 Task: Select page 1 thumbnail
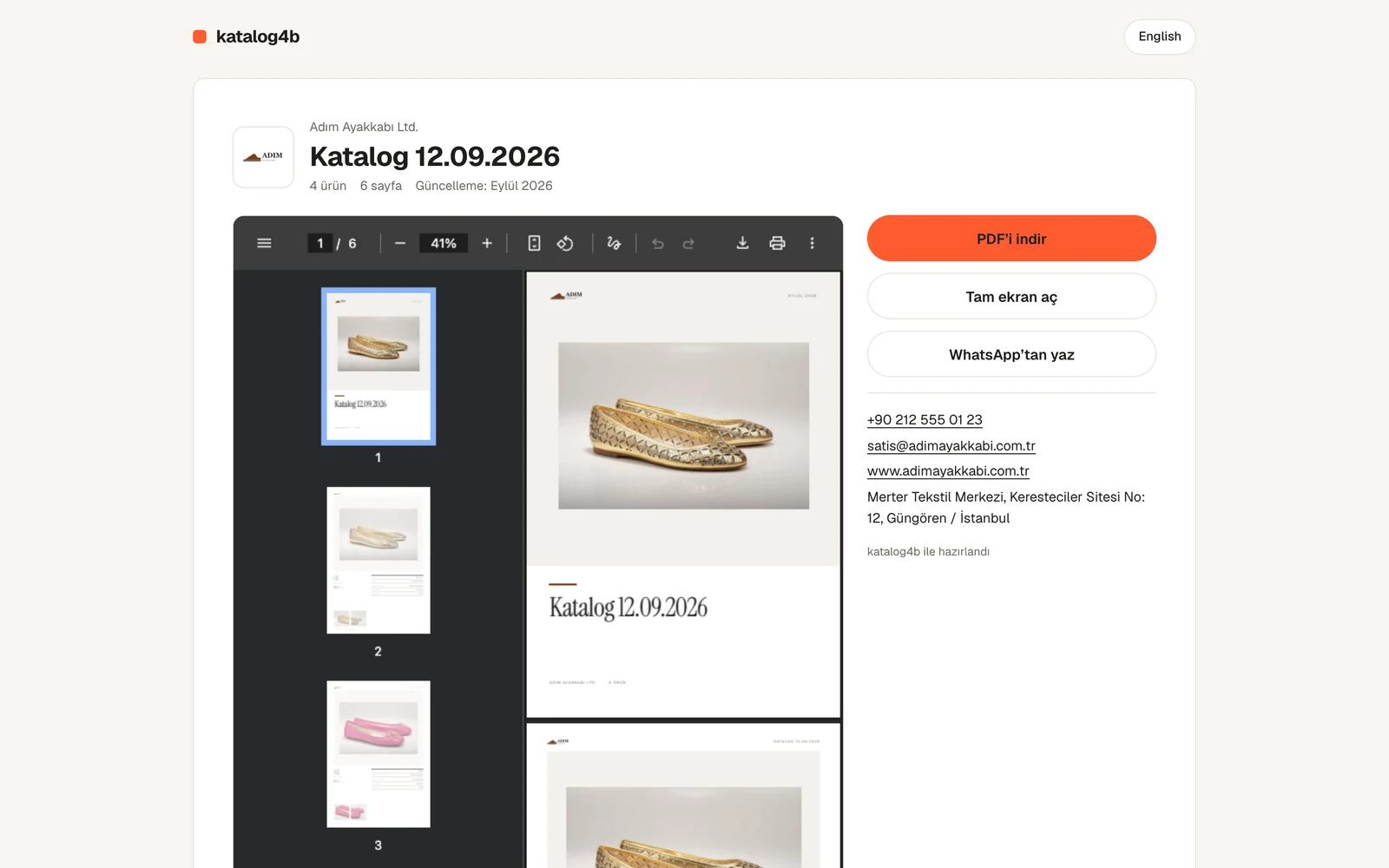379,366
